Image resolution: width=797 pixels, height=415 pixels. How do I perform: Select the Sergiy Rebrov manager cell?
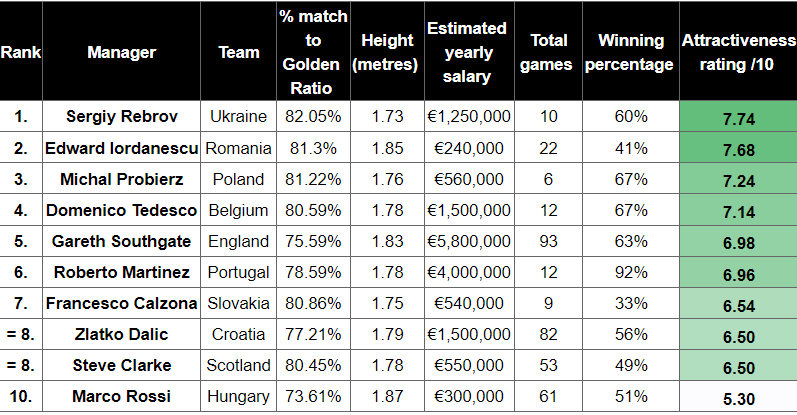(121, 116)
